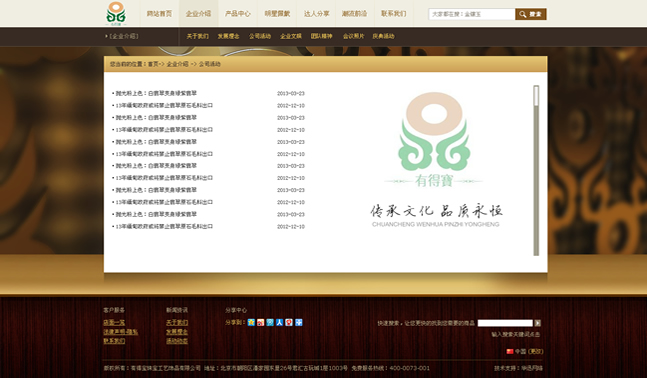The height and width of the screenshot is (378, 647).
Task: Click the fifth red-and-white share icon
Action: 289,322
